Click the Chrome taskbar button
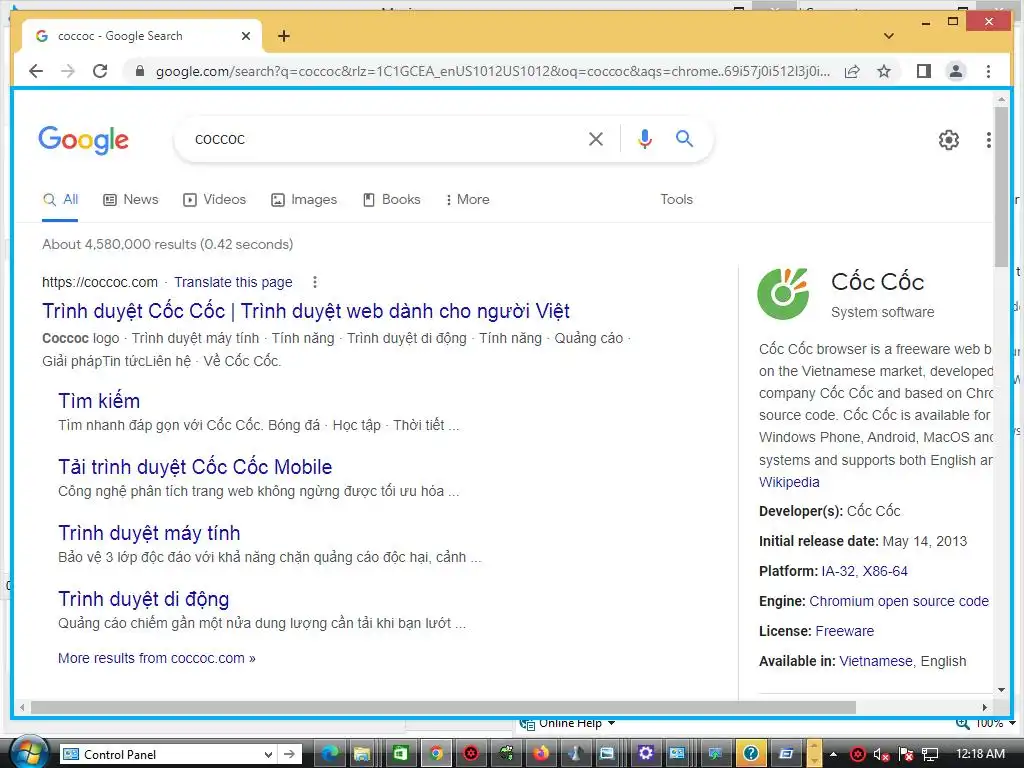The width and height of the screenshot is (1024, 768). pos(436,754)
